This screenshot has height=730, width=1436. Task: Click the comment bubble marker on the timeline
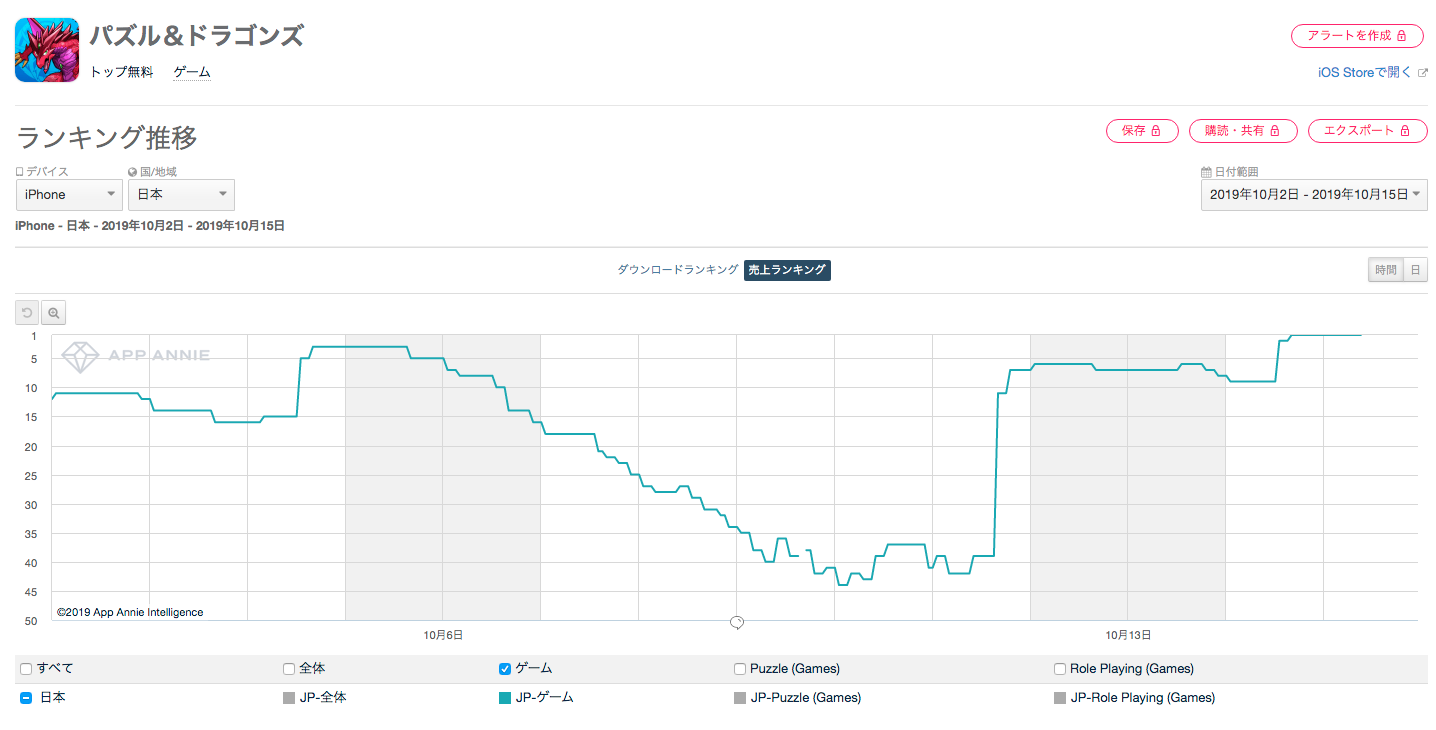[737, 622]
